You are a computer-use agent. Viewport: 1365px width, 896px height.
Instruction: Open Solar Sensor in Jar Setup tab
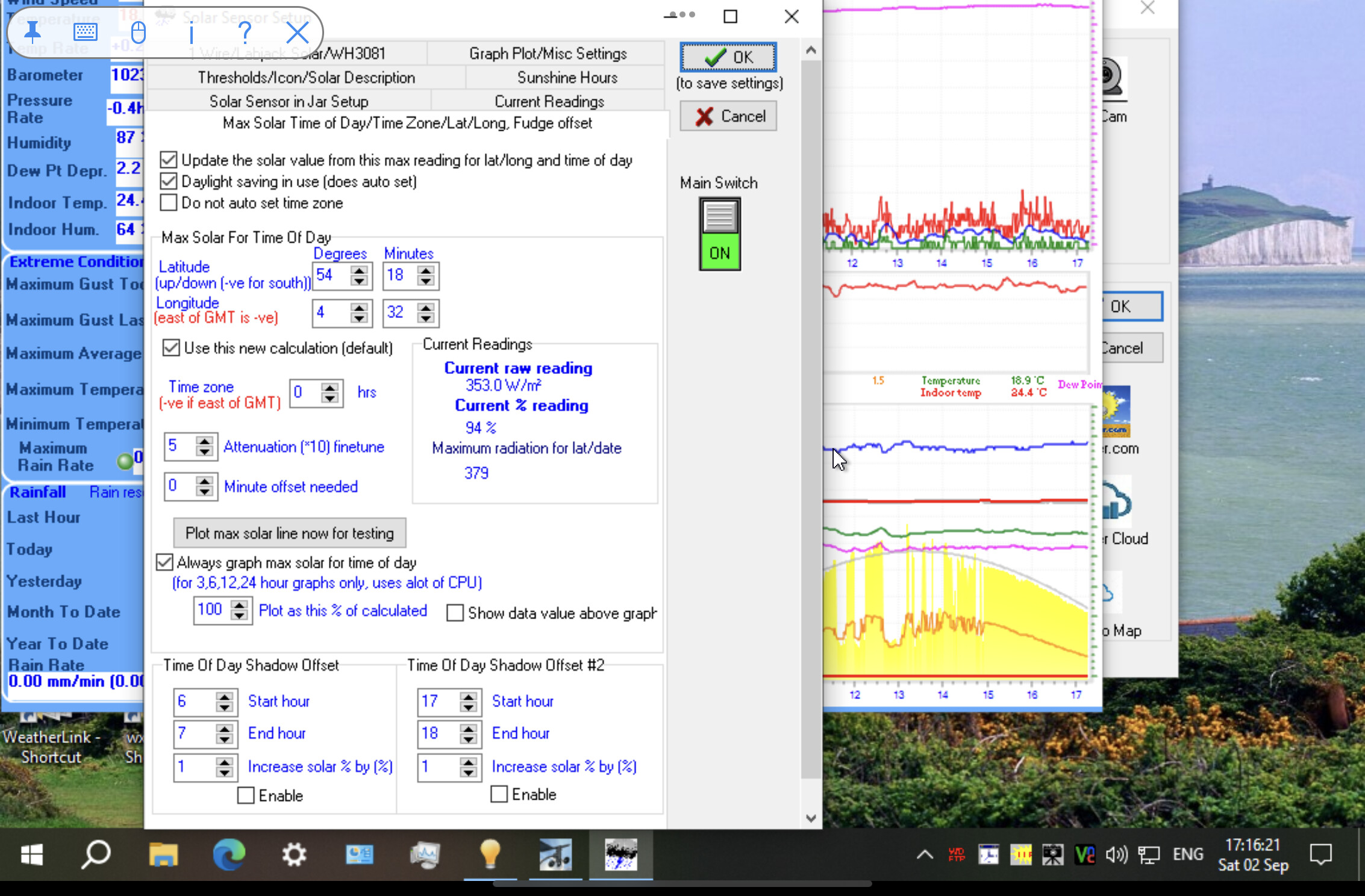click(x=289, y=101)
